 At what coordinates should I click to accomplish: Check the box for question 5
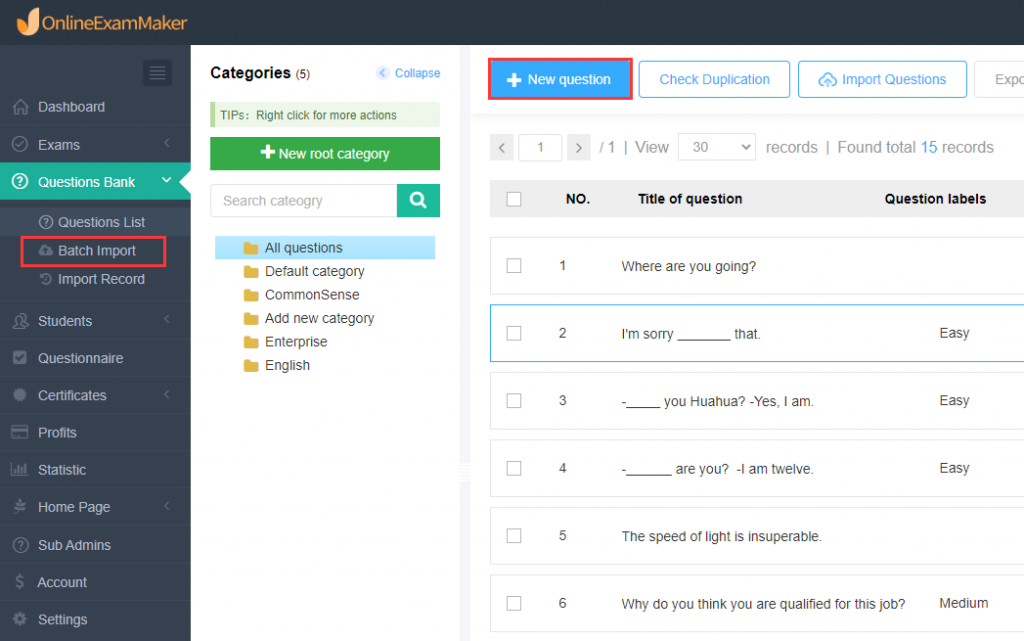[514, 535]
